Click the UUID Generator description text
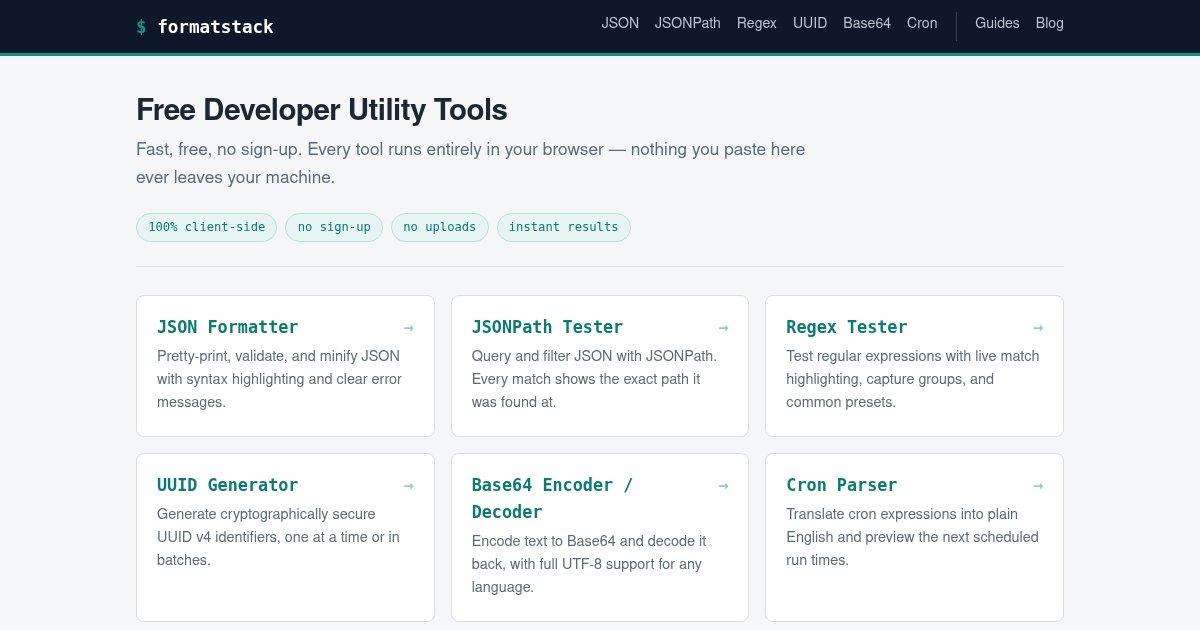1200x630 pixels. 278,537
